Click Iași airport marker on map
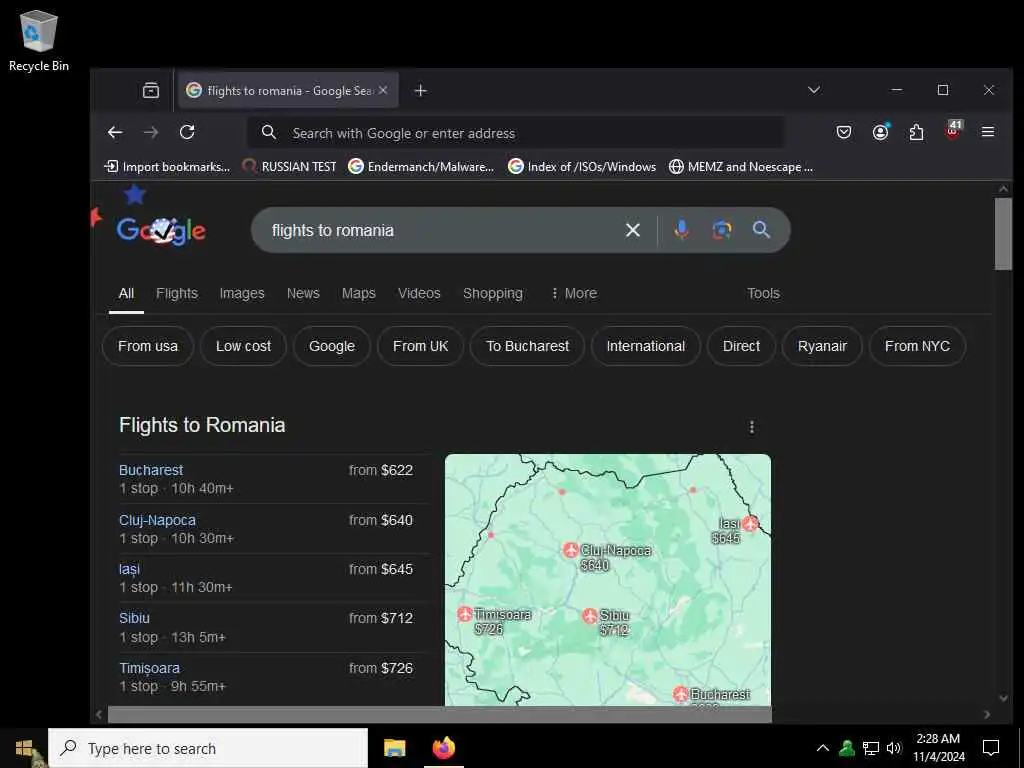Screen dimensions: 1024x768 750,524
